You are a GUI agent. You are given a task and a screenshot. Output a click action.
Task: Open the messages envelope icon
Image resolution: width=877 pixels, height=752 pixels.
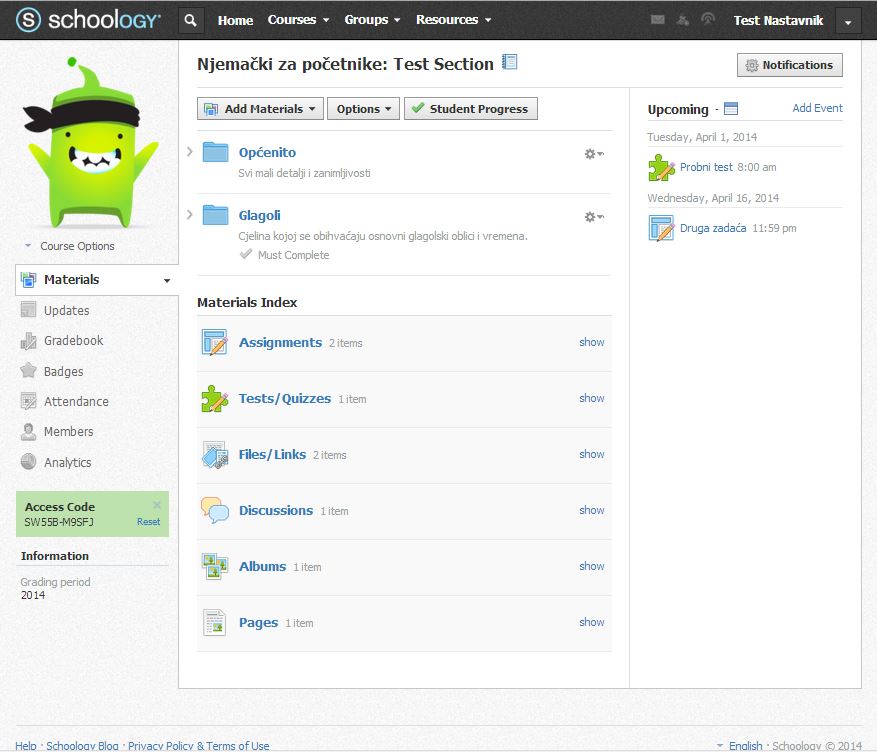click(x=657, y=20)
